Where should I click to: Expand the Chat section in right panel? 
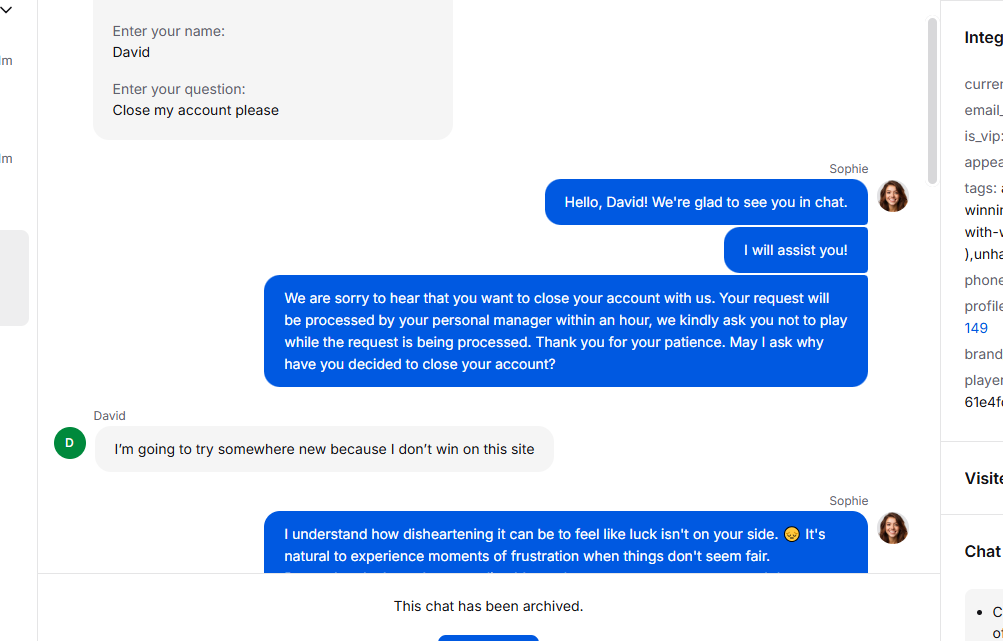coord(983,551)
